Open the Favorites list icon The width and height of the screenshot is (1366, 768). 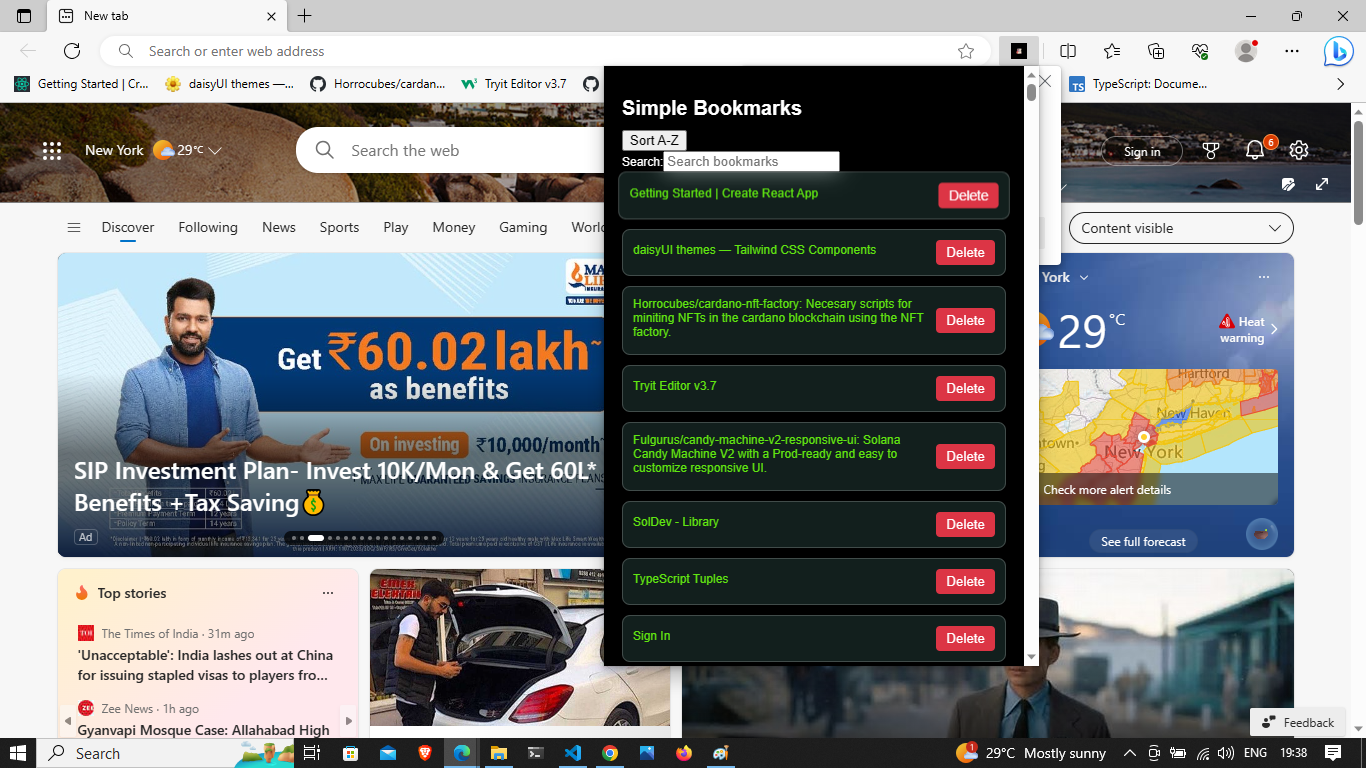pyautogui.click(x=1112, y=51)
